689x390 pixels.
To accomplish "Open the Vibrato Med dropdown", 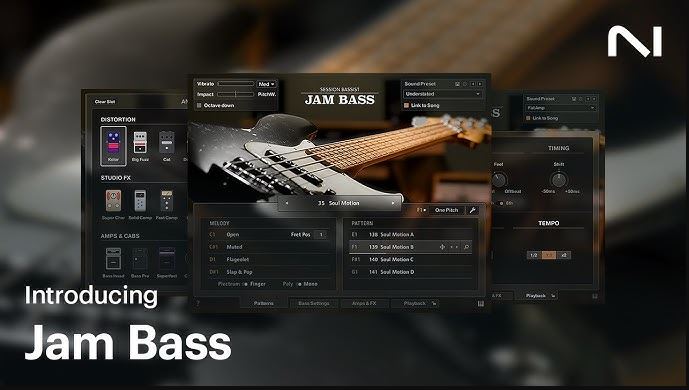I will [x=267, y=84].
